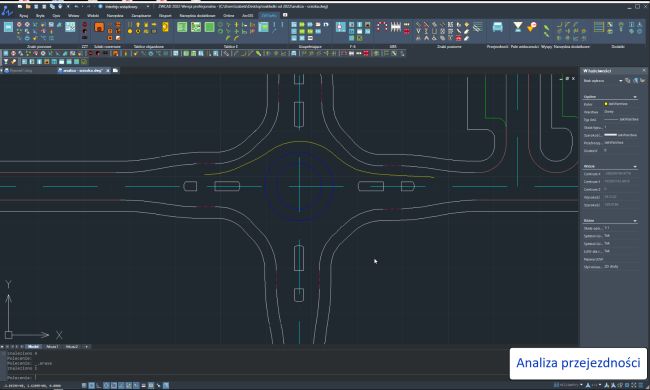
Task: Toggle PICKADD icon in the Właściwości panel
Action: 628,81
